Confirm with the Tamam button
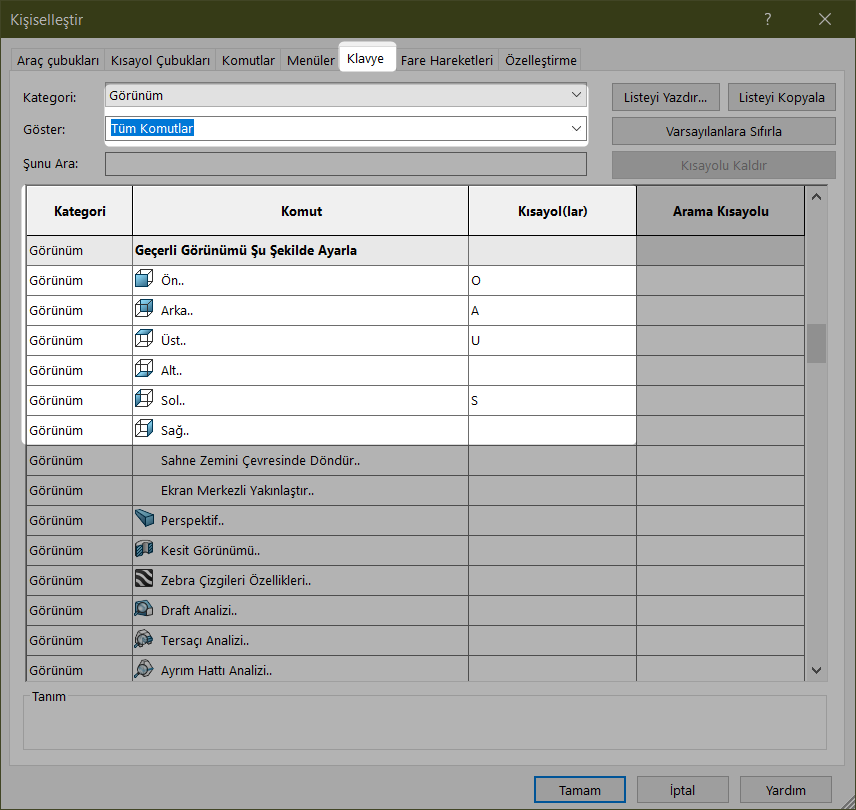This screenshot has height=810, width=856. (580, 790)
